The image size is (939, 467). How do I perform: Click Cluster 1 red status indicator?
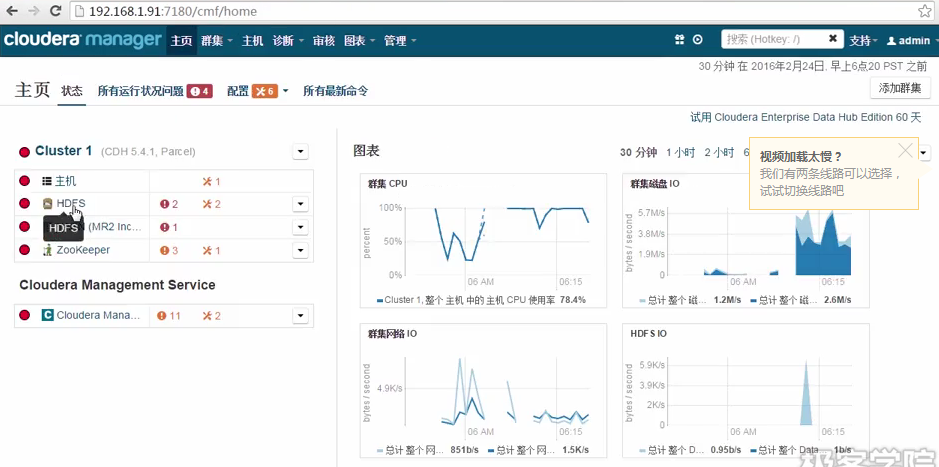pos(25,152)
